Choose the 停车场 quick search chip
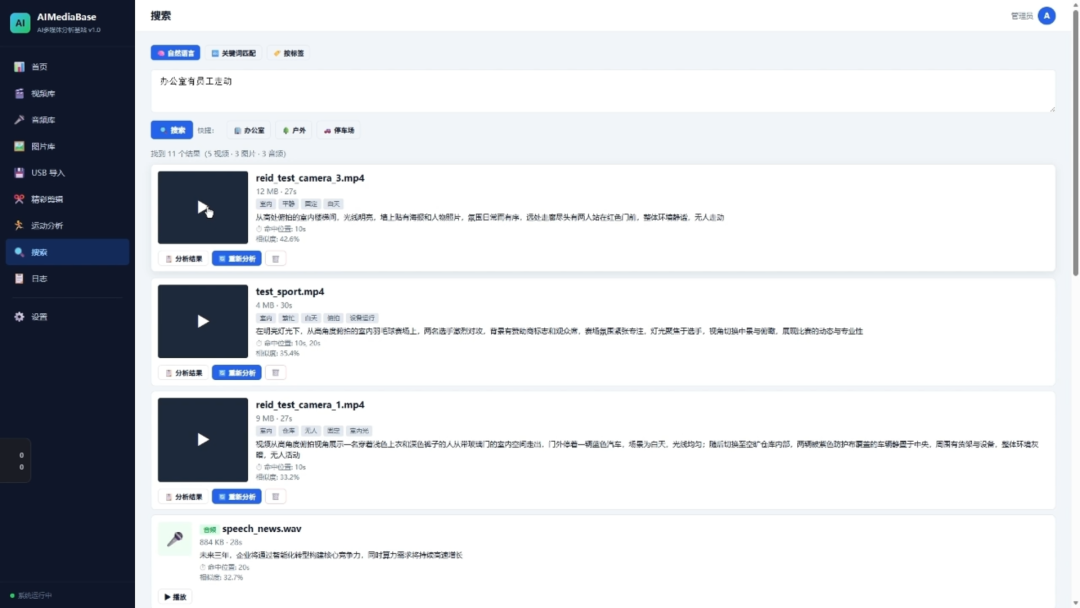1080x608 pixels. pyautogui.click(x=339, y=130)
